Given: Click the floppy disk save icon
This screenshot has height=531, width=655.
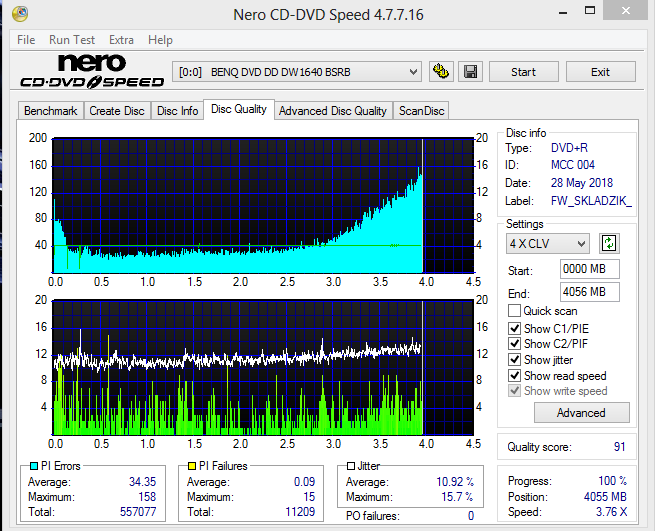Looking at the screenshot, I should (x=470, y=71).
